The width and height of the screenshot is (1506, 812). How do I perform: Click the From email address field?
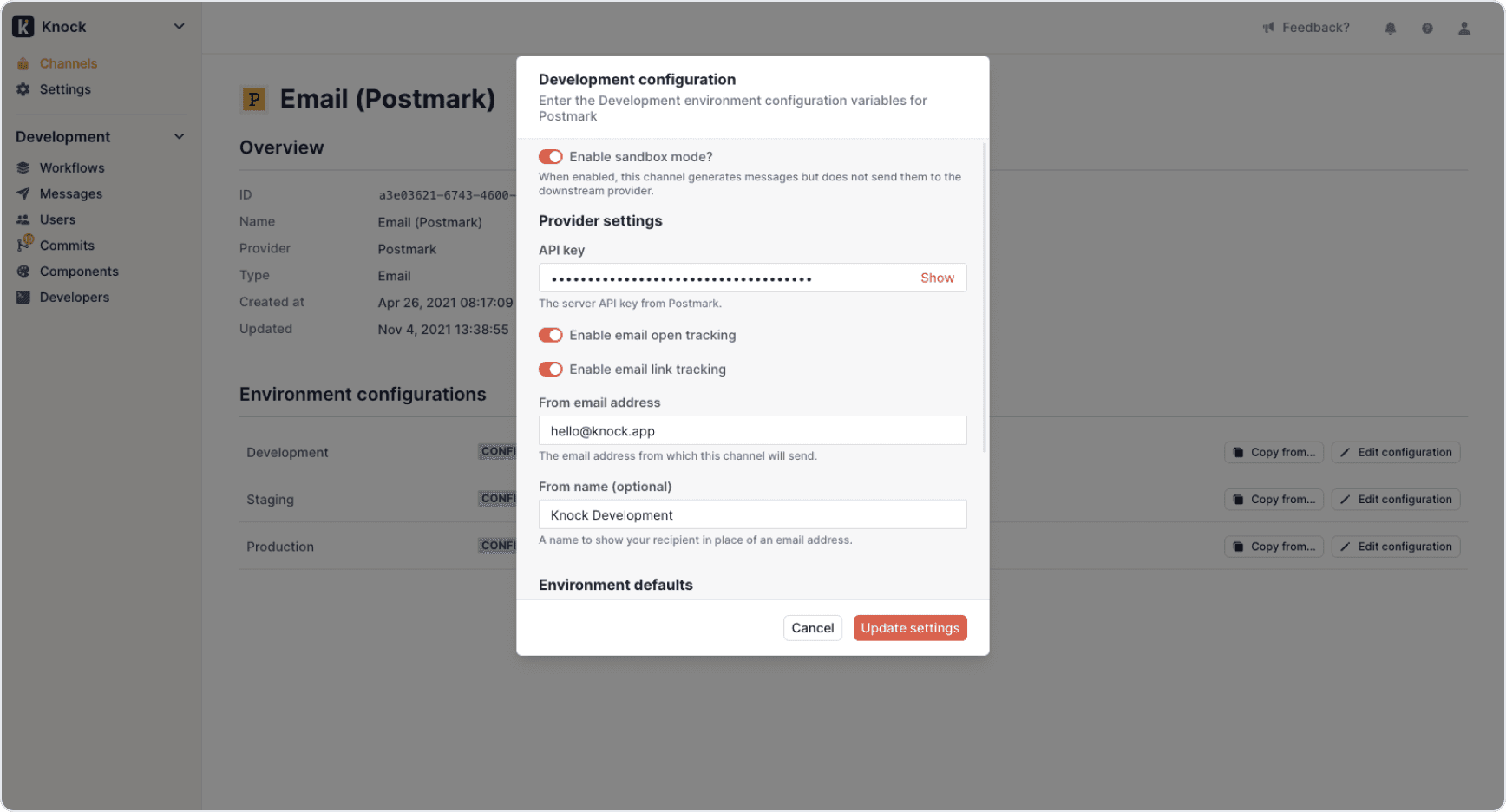pos(752,431)
